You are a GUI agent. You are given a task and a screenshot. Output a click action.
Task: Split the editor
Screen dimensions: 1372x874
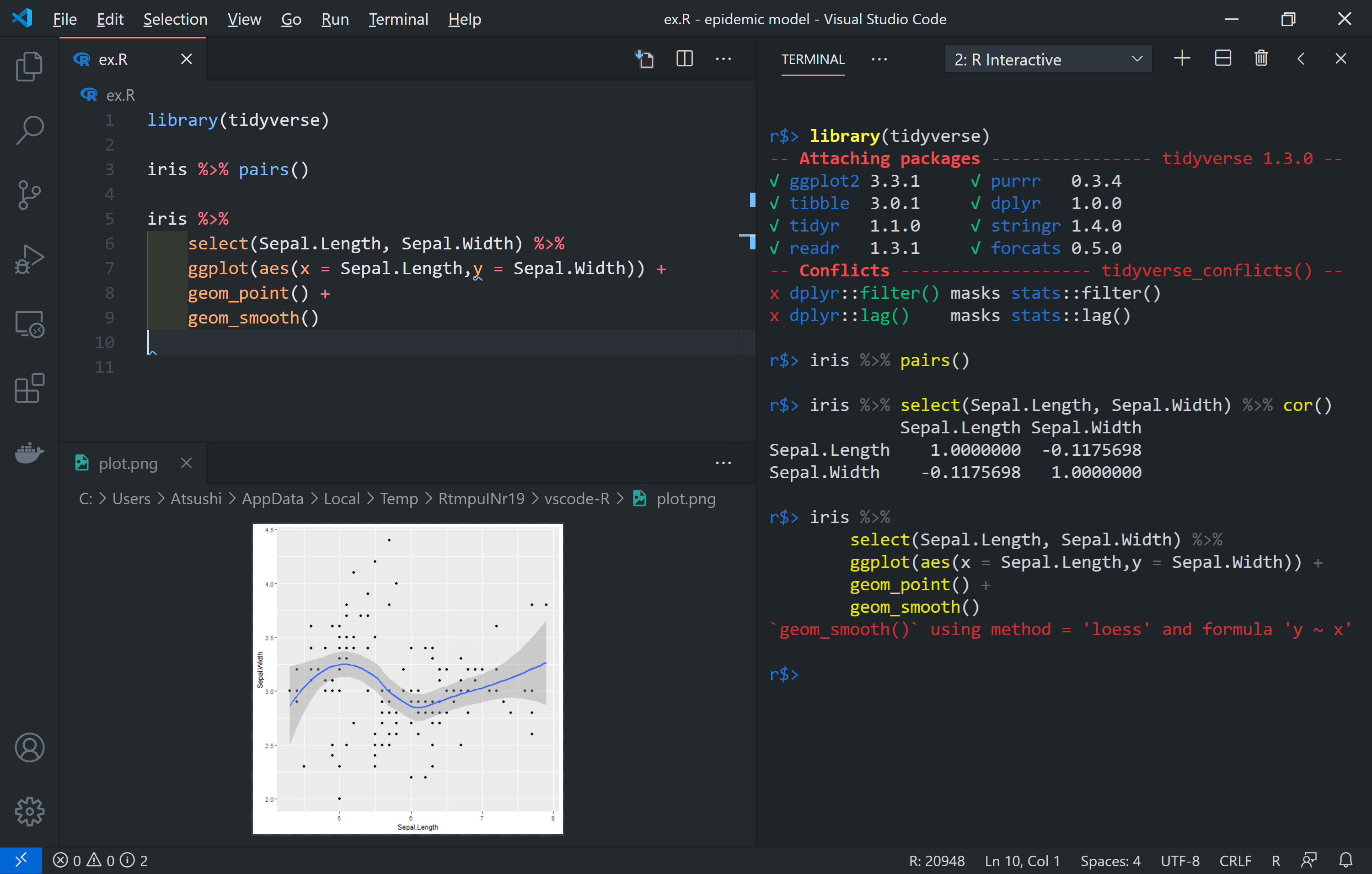tap(684, 58)
